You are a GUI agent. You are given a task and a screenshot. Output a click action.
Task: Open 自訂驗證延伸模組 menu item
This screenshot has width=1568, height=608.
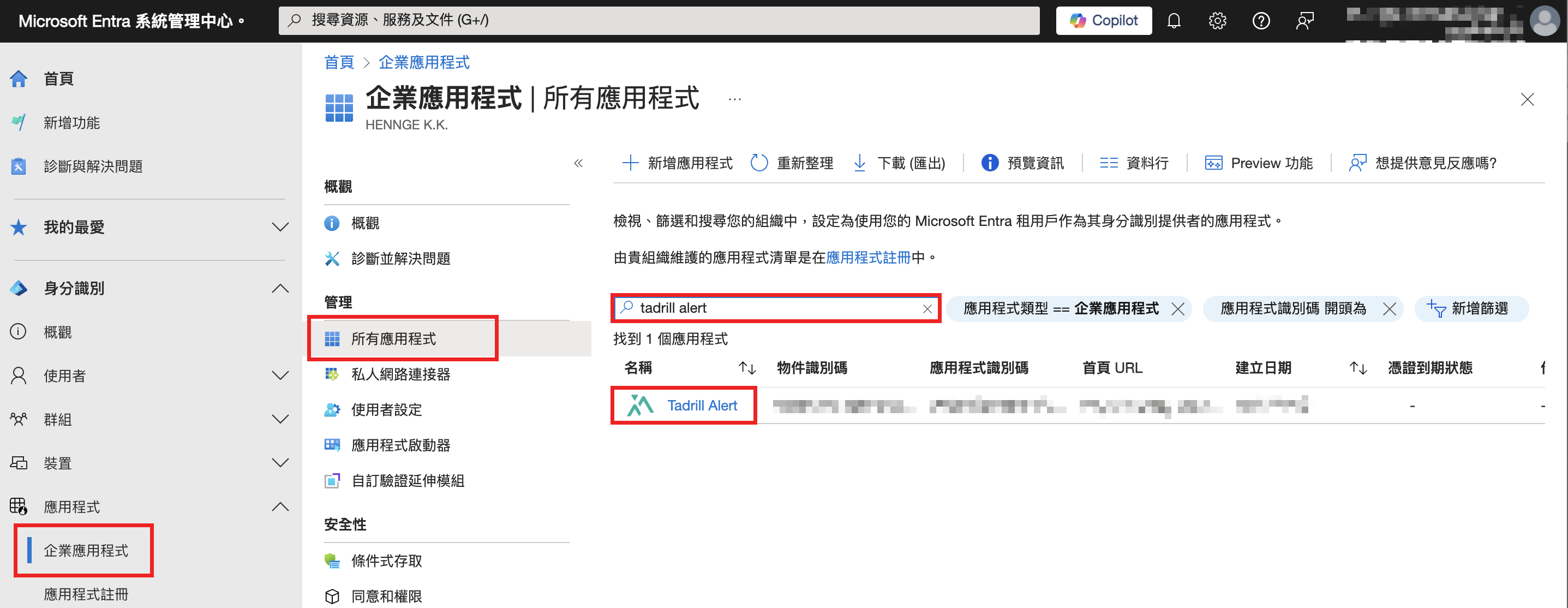[x=408, y=481]
